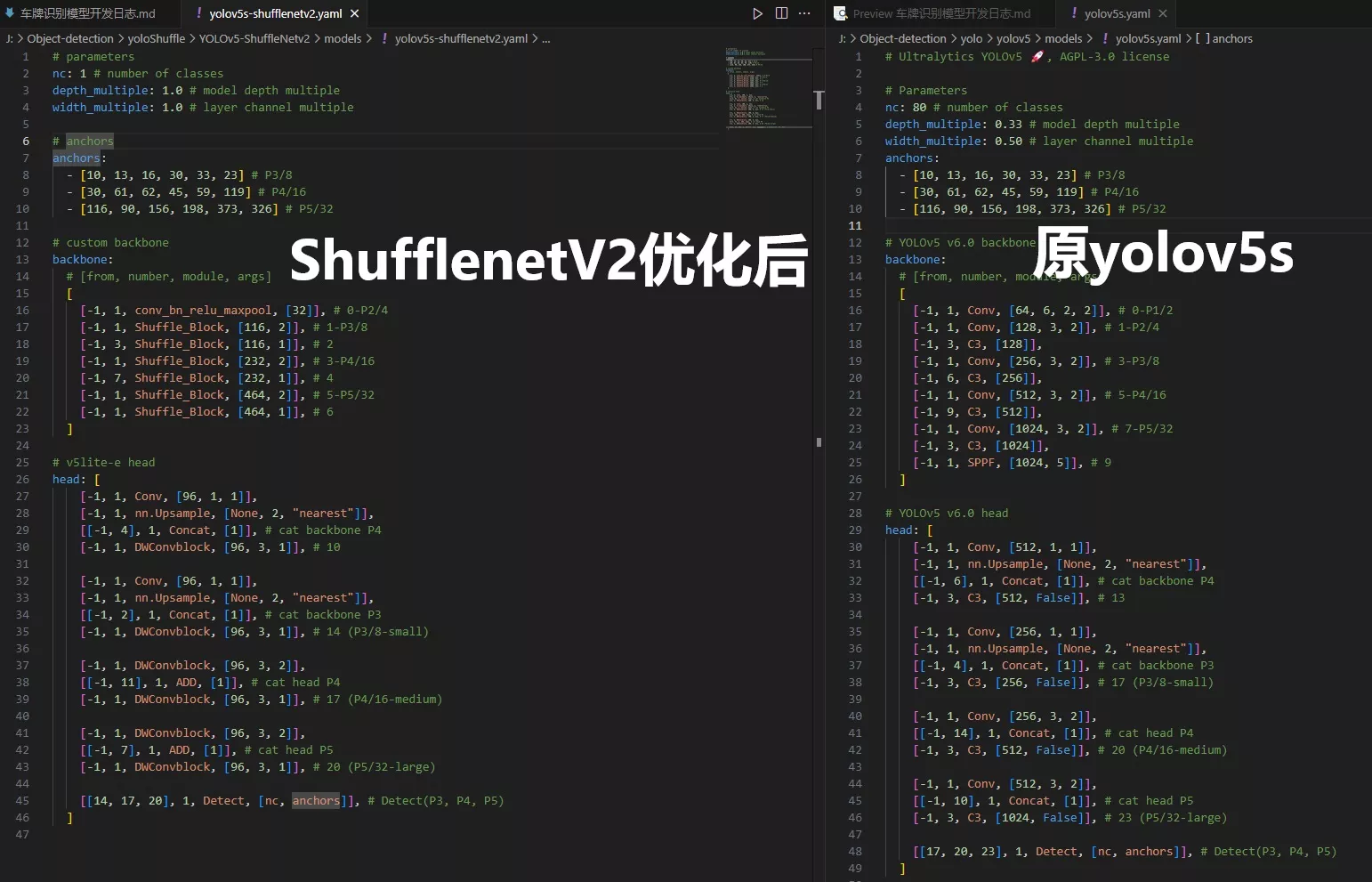Click the highlighted '# anchors' comment in the left editor
Viewport: 1372px width, 882px height.
coord(83,141)
